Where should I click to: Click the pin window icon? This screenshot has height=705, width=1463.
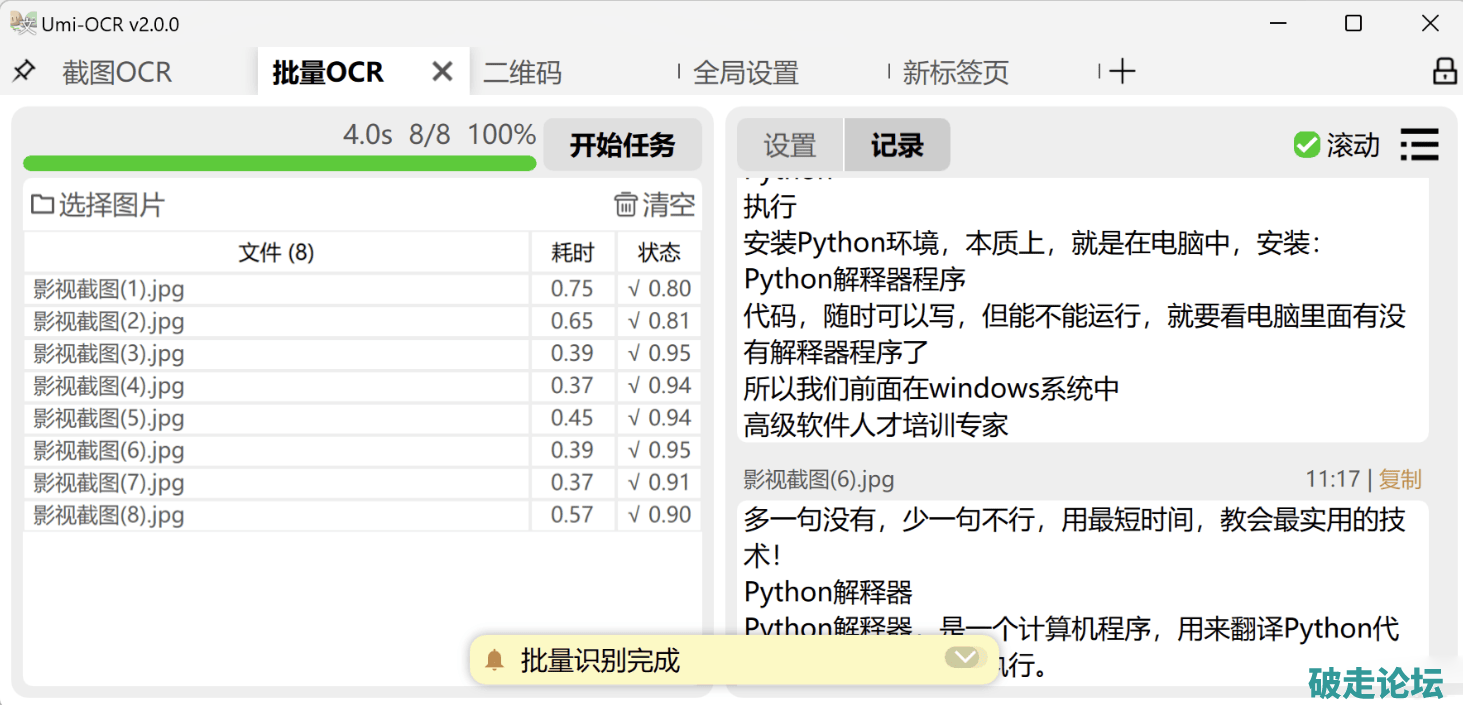(x=24, y=71)
